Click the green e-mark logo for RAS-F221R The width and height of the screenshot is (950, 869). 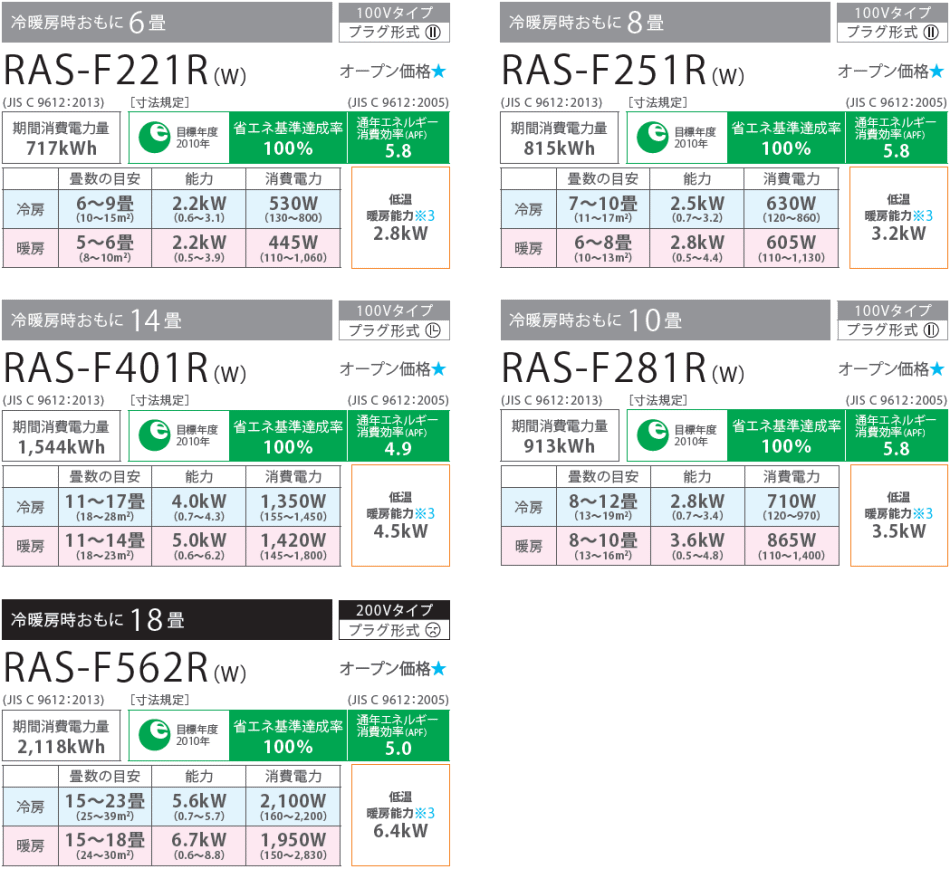coord(154,137)
